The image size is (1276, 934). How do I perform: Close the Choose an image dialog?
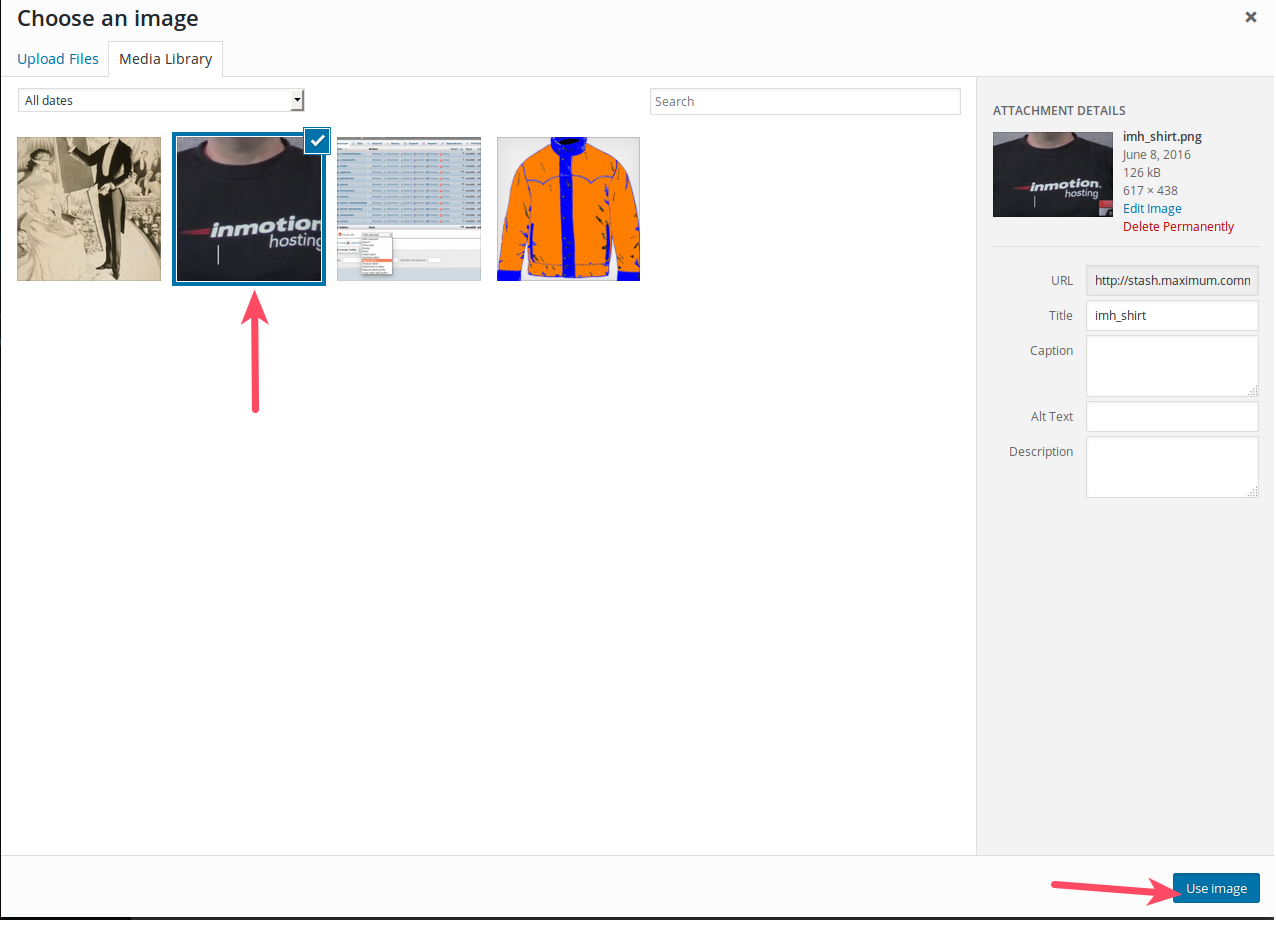point(1250,17)
